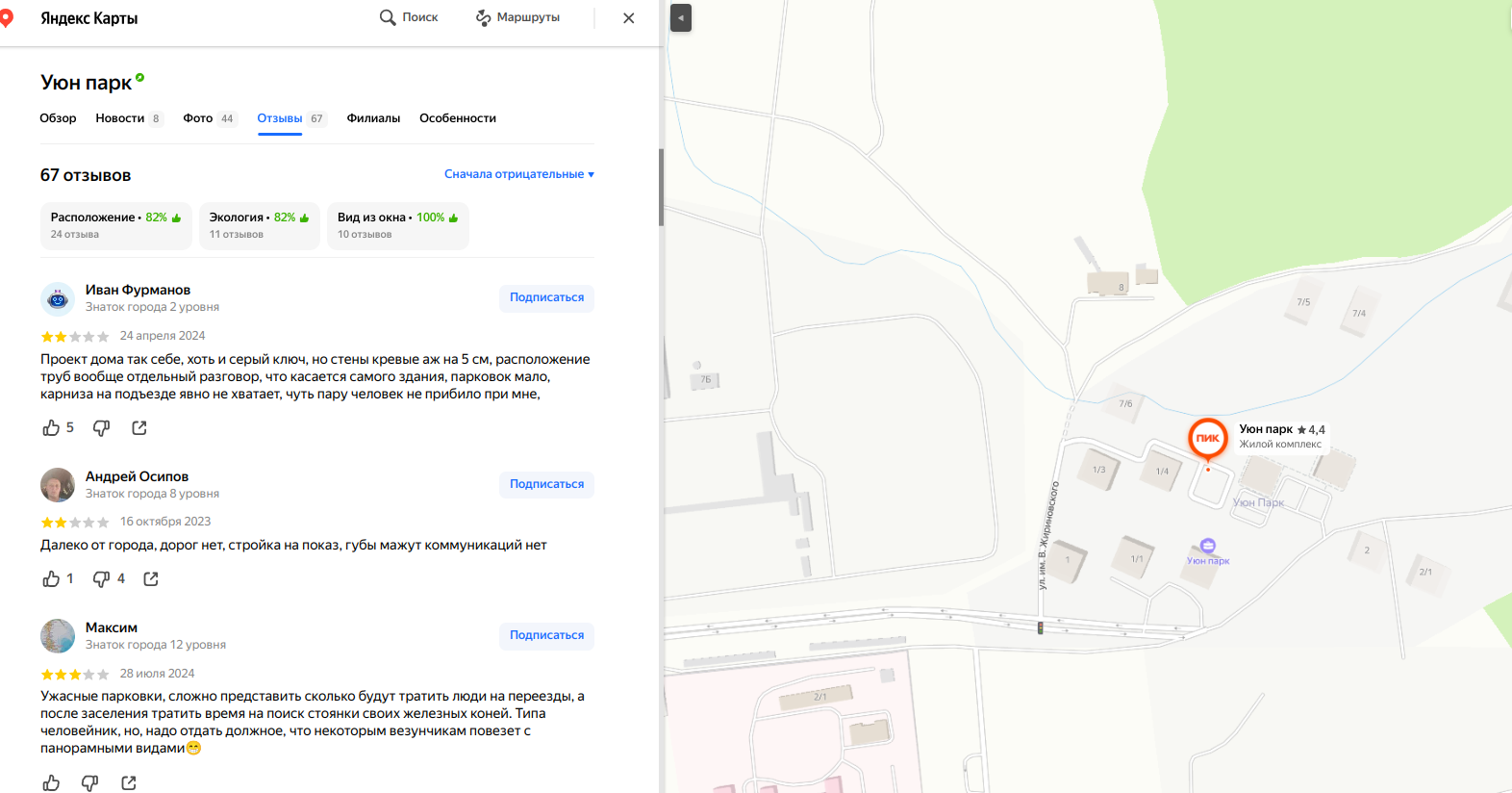Switch to the Фото tab

pos(210,118)
